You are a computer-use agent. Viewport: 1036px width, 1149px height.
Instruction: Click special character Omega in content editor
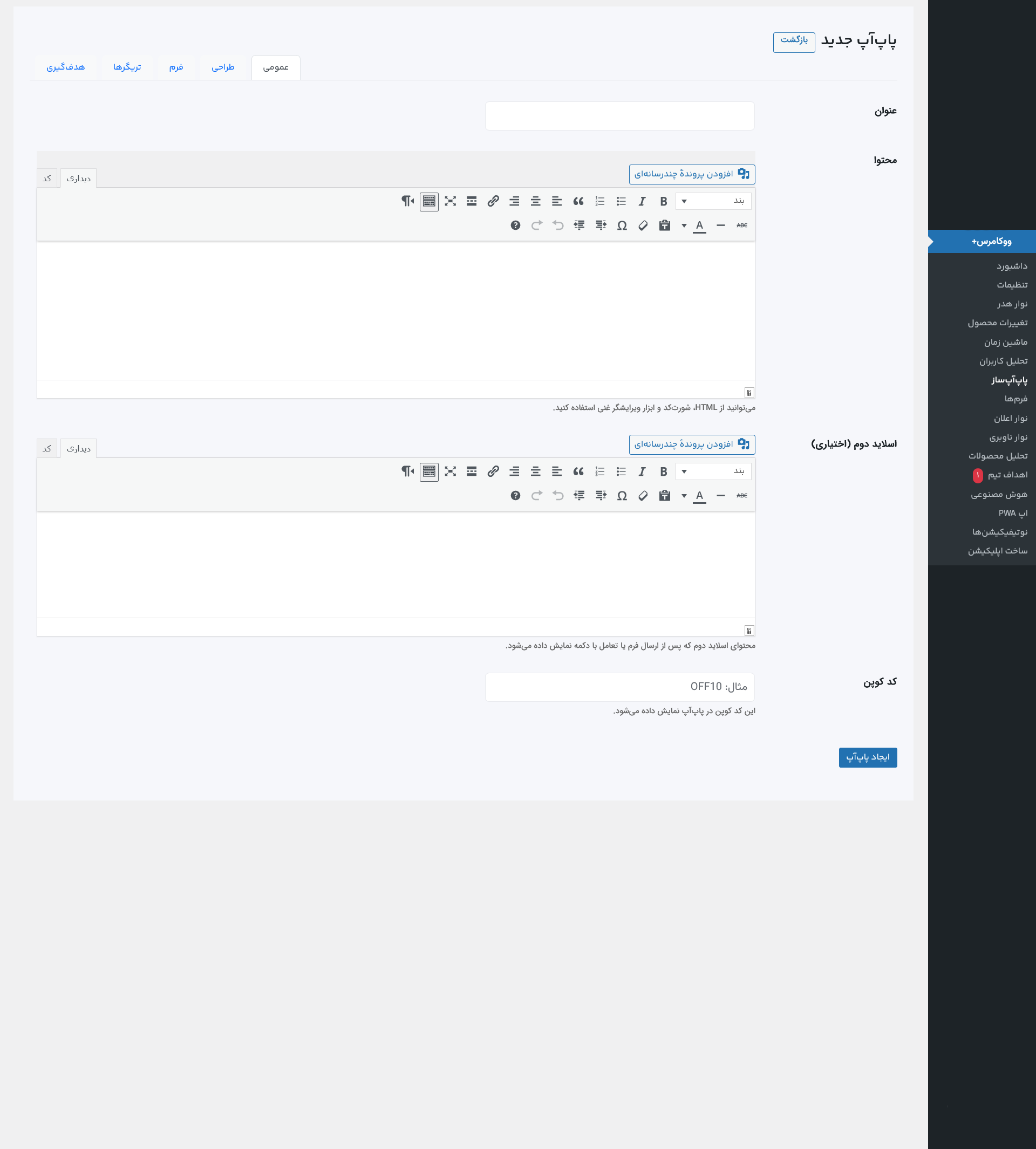pos(622,226)
